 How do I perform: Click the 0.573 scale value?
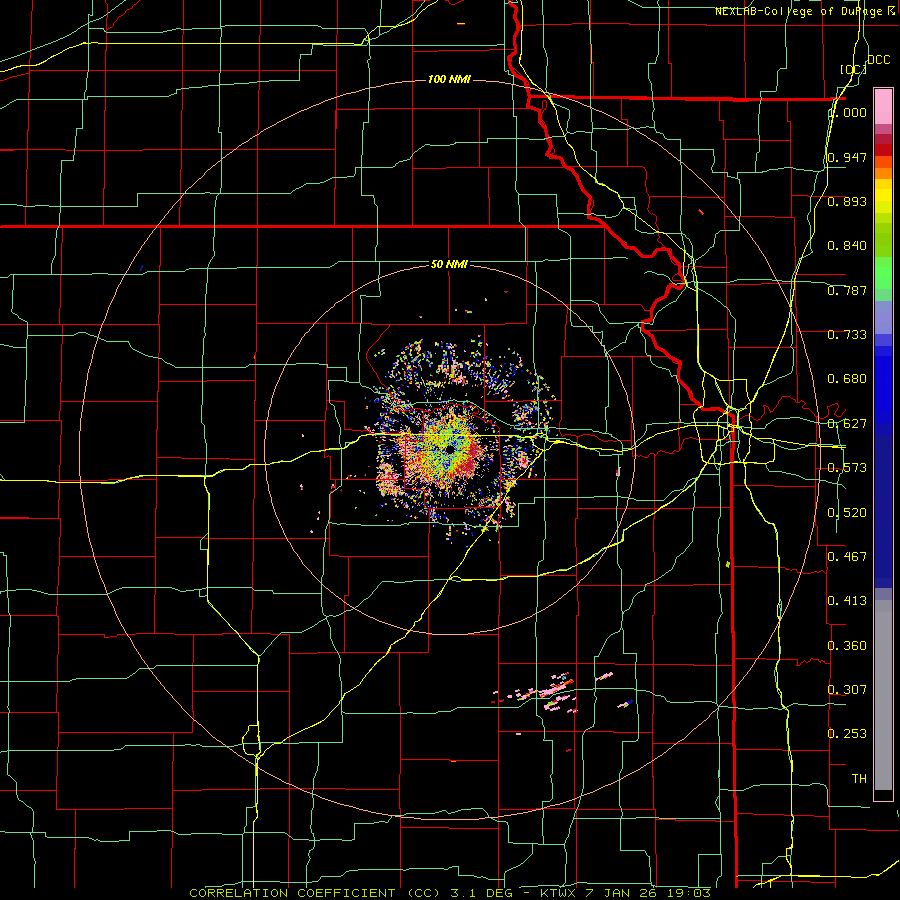(847, 468)
